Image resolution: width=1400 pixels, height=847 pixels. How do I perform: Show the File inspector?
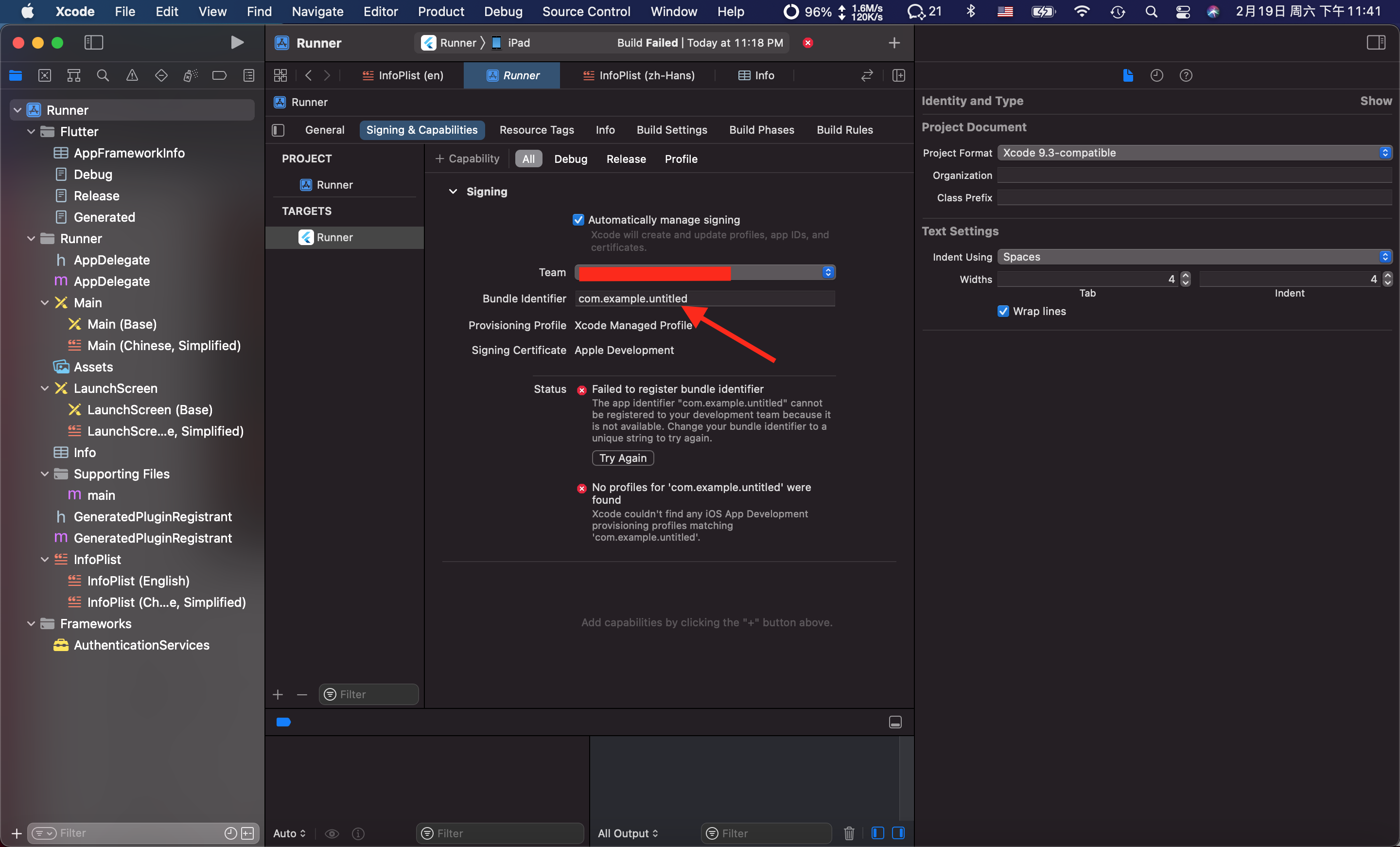click(1128, 75)
